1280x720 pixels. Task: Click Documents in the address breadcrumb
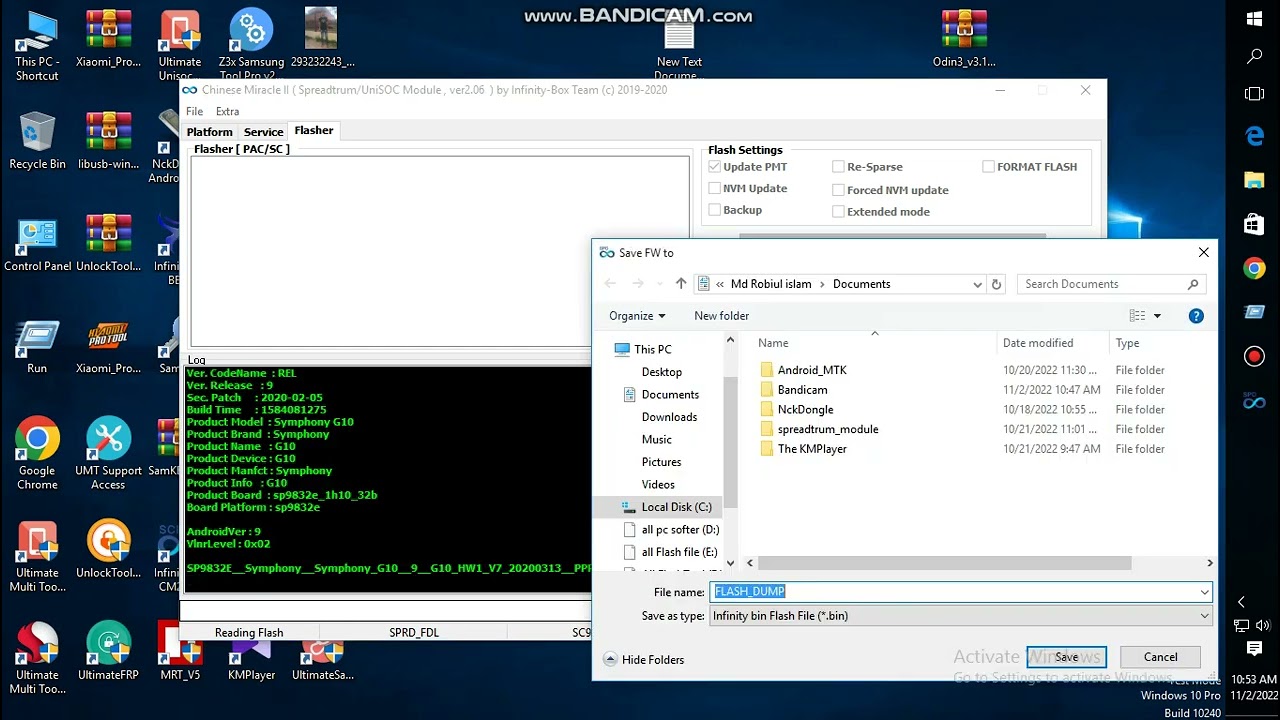click(x=861, y=284)
